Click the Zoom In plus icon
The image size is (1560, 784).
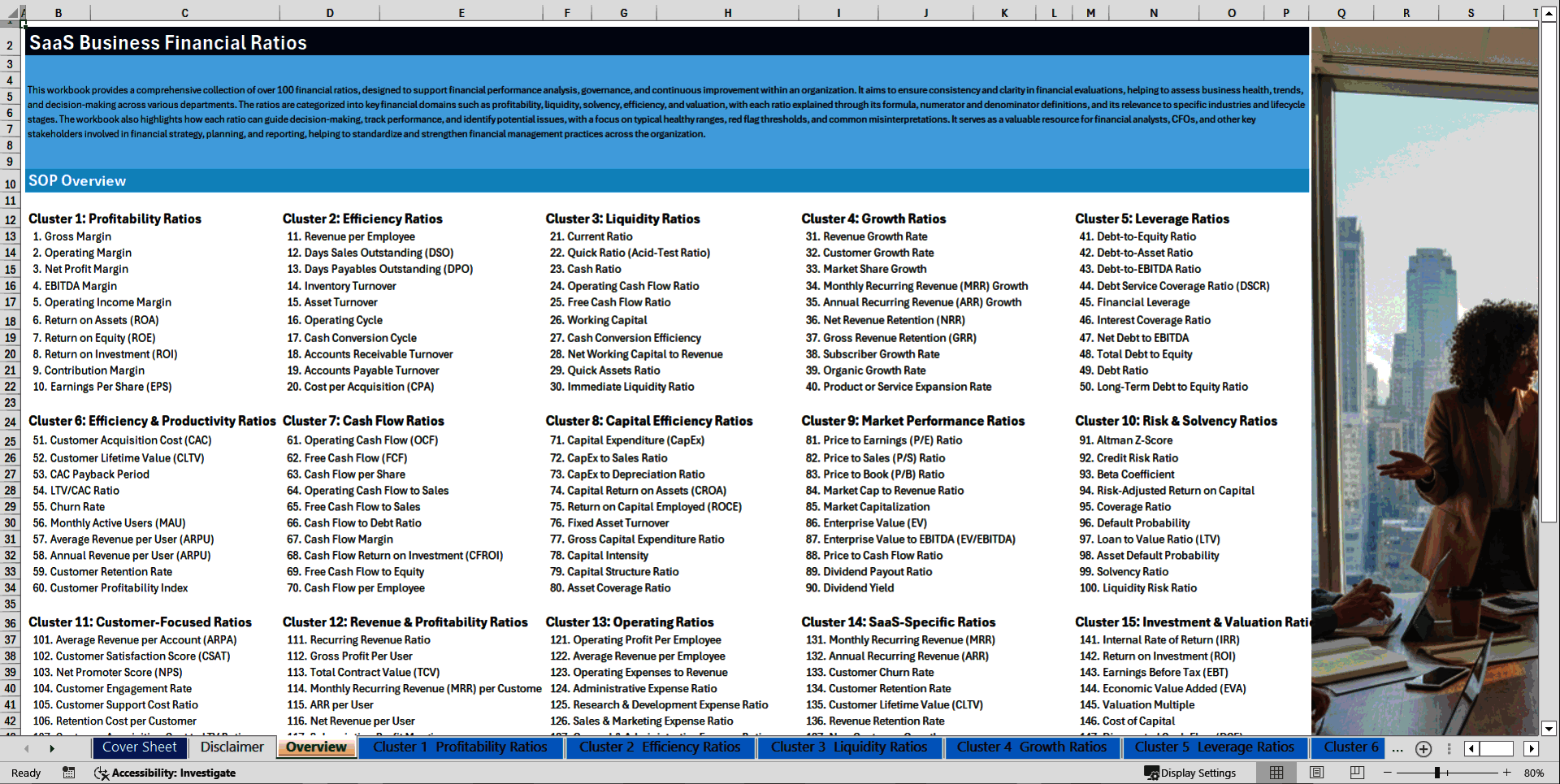coord(1507,773)
